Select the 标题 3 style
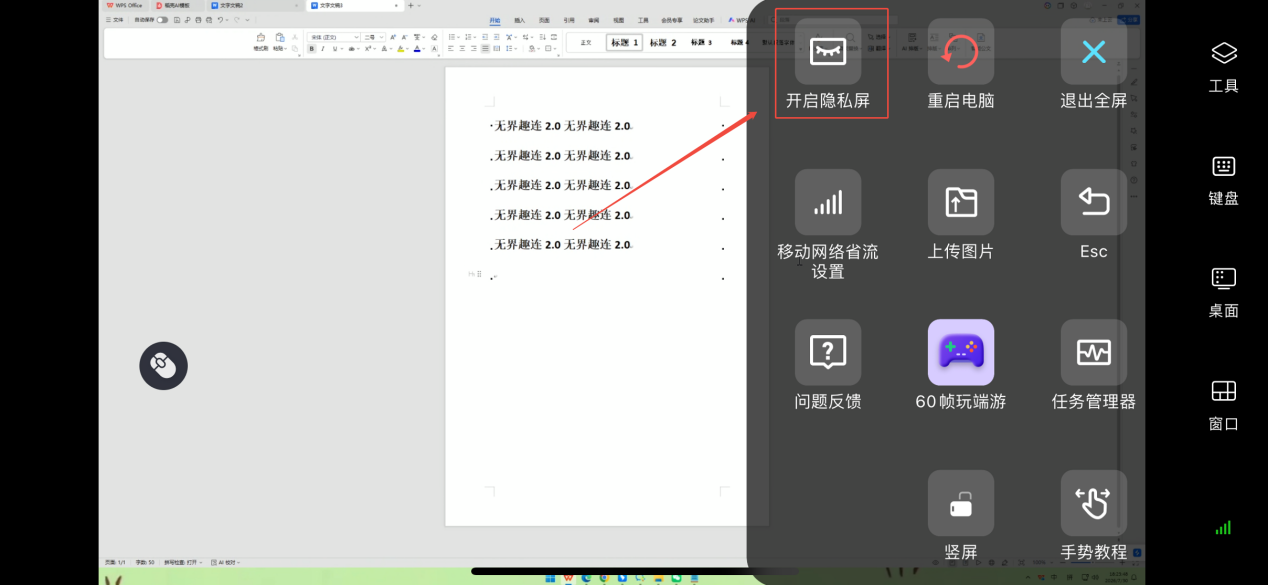Screen dimensions: 1268x585 click(x=701, y=42)
